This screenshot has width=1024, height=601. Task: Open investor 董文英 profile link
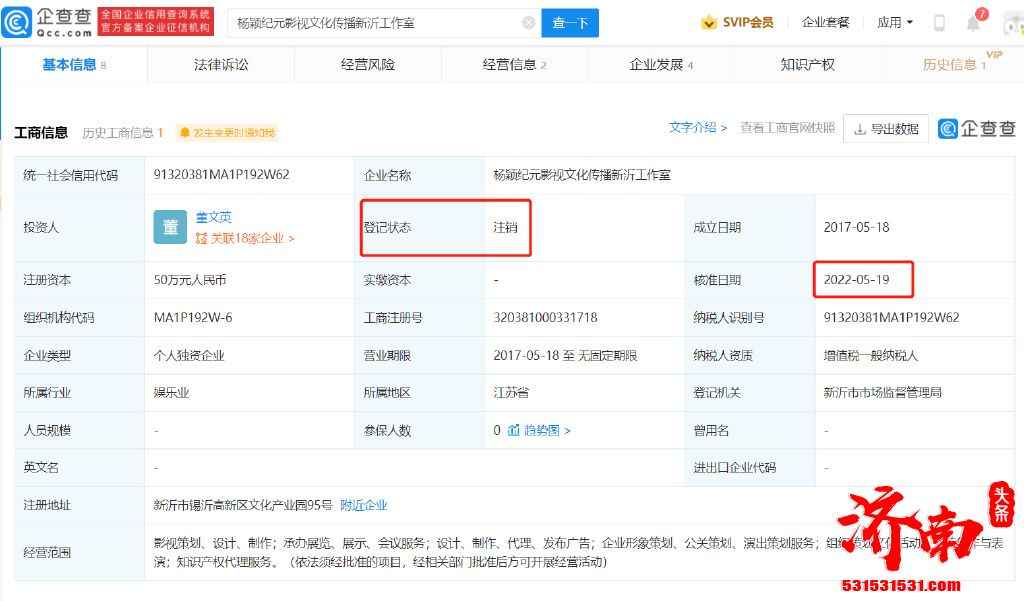tap(213, 217)
